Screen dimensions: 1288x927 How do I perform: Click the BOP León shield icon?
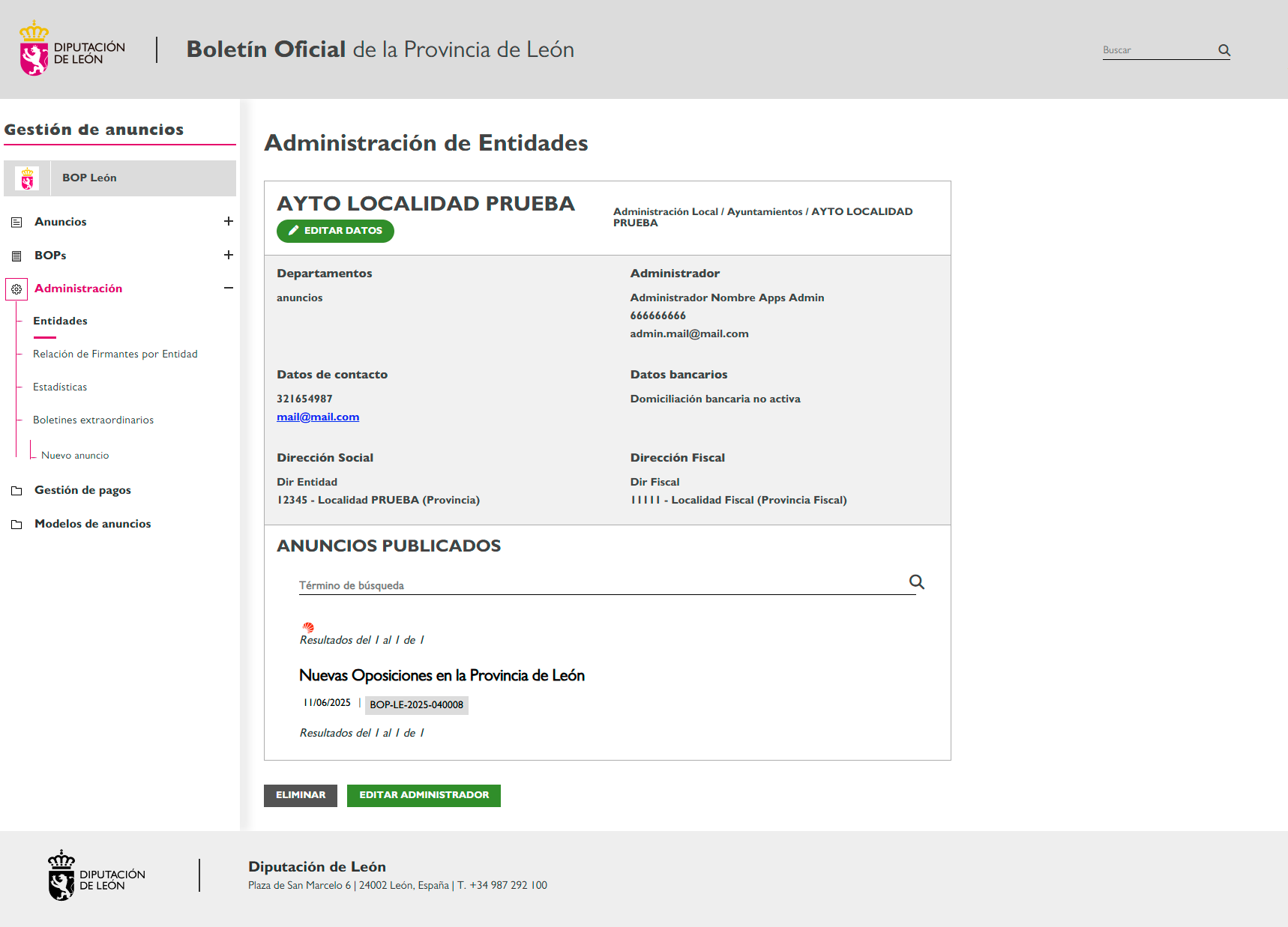[28, 178]
